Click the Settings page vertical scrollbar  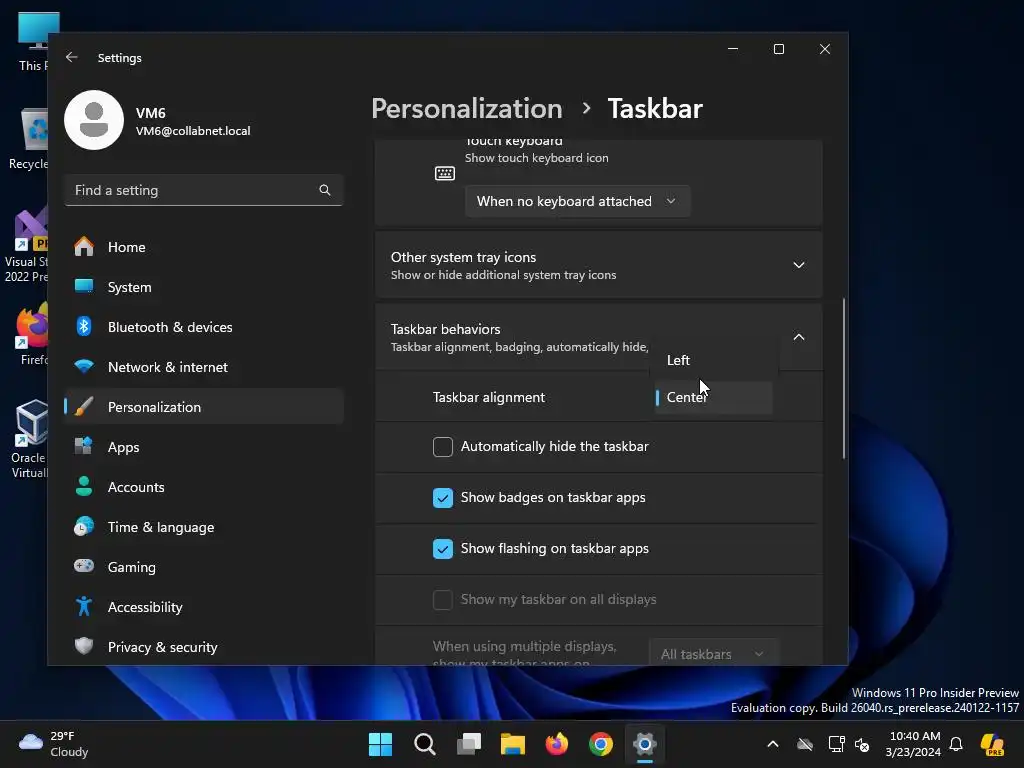[x=844, y=379]
